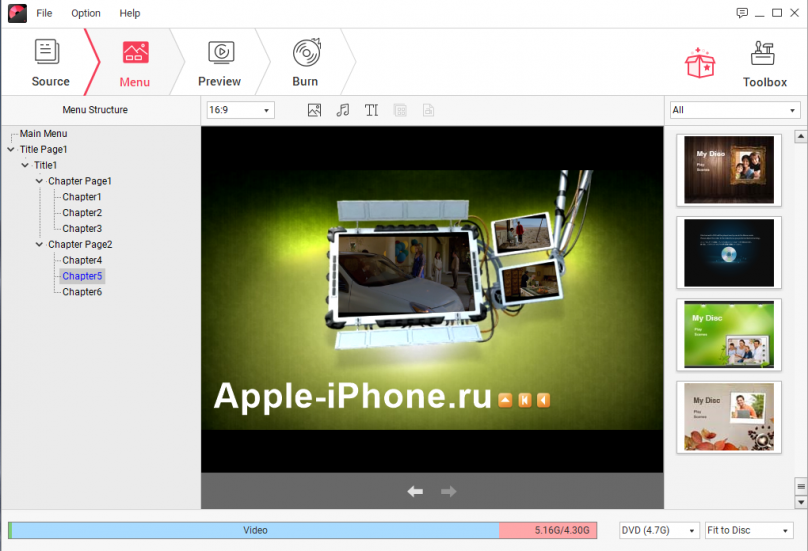Click the next page right arrow
Screen dimensions: 808x551
pos(449,491)
